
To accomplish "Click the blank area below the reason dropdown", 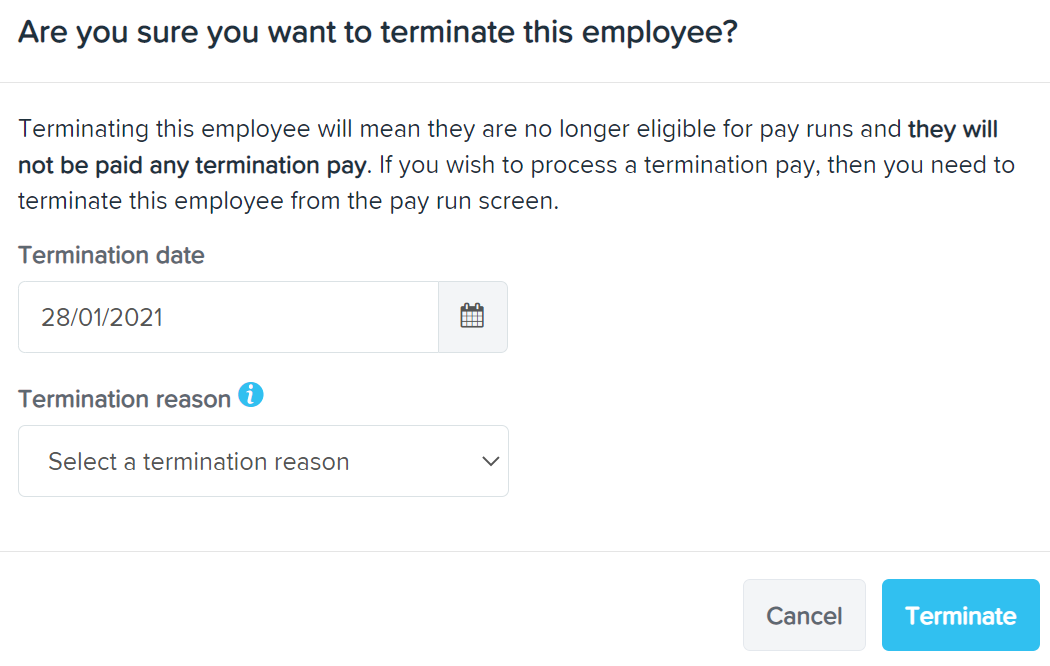I will [x=263, y=523].
